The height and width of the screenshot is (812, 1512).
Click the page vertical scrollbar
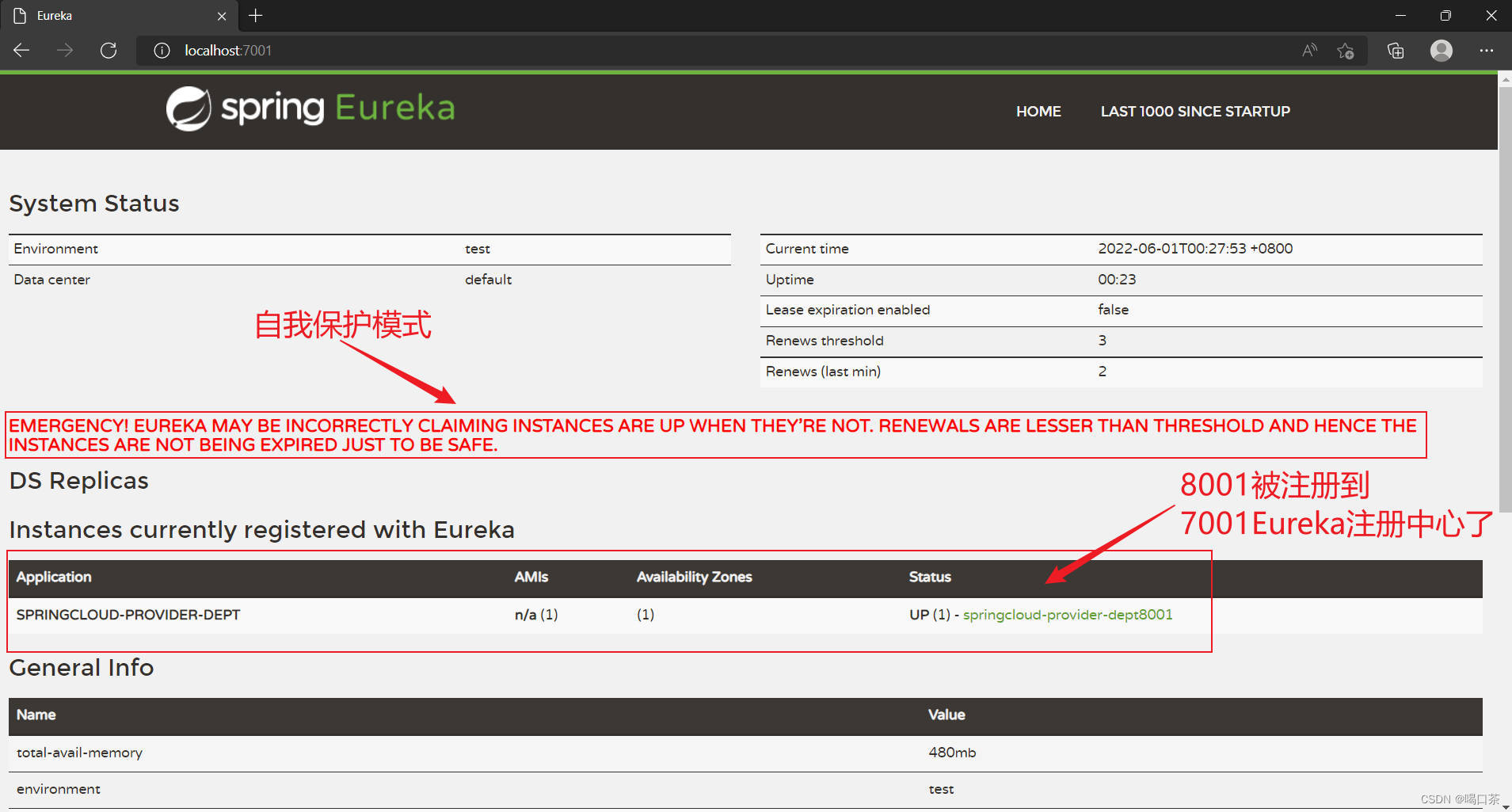(x=1505, y=300)
